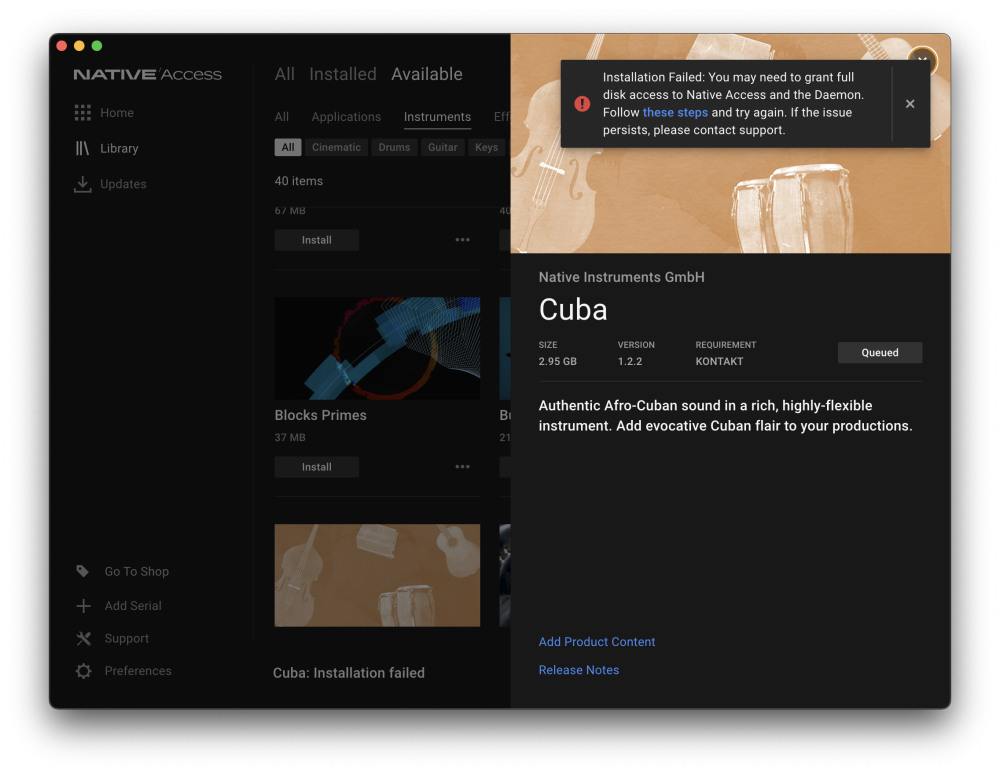Open the Release Notes link
1000x774 pixels.
coord(579,670)
